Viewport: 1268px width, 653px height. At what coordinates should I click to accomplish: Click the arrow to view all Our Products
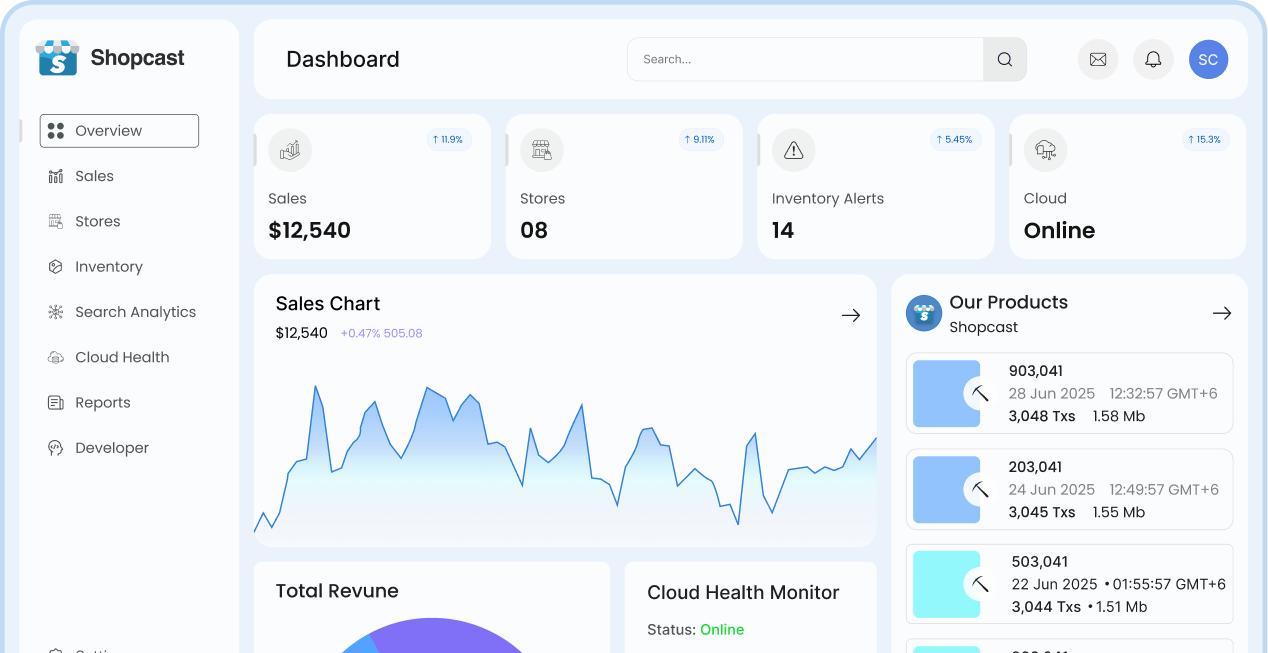point(1222,313)
